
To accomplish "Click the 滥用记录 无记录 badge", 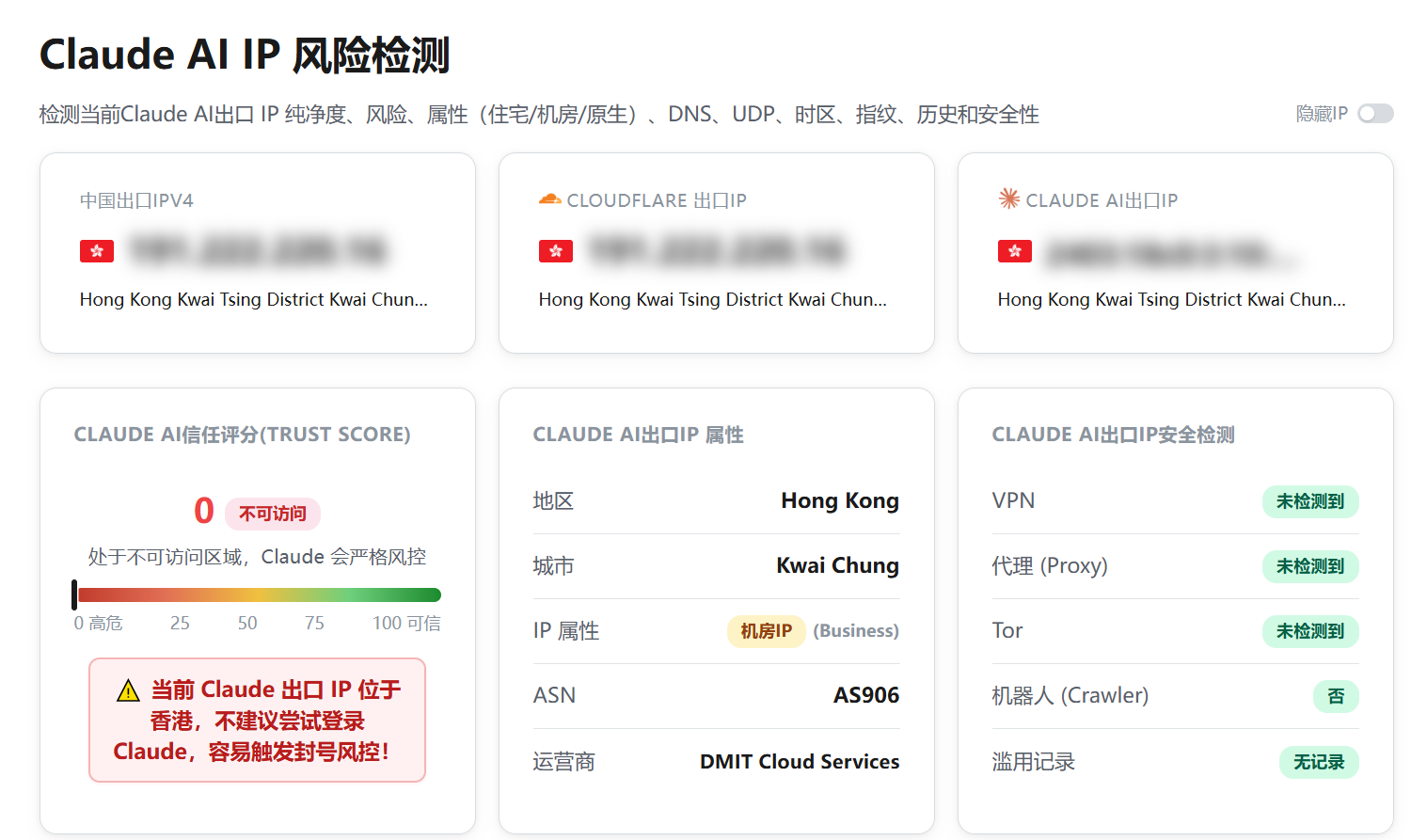I will 1319,762.
